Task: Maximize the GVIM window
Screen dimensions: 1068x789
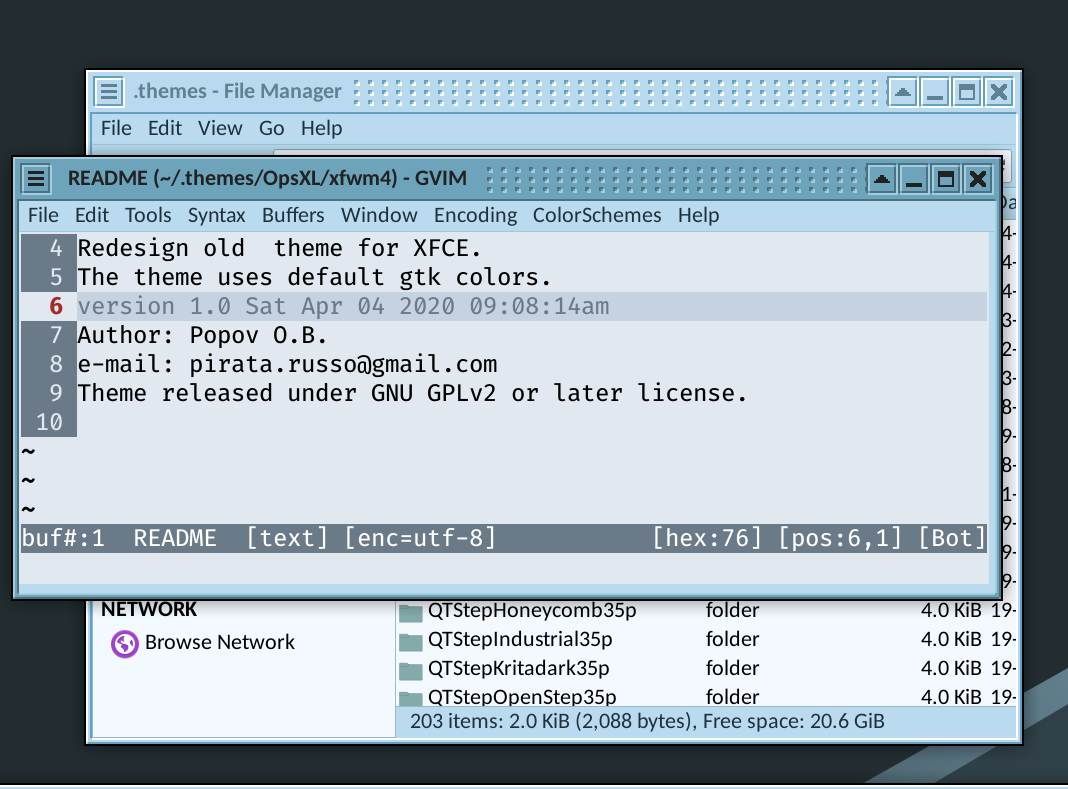Action: [945, 179]
